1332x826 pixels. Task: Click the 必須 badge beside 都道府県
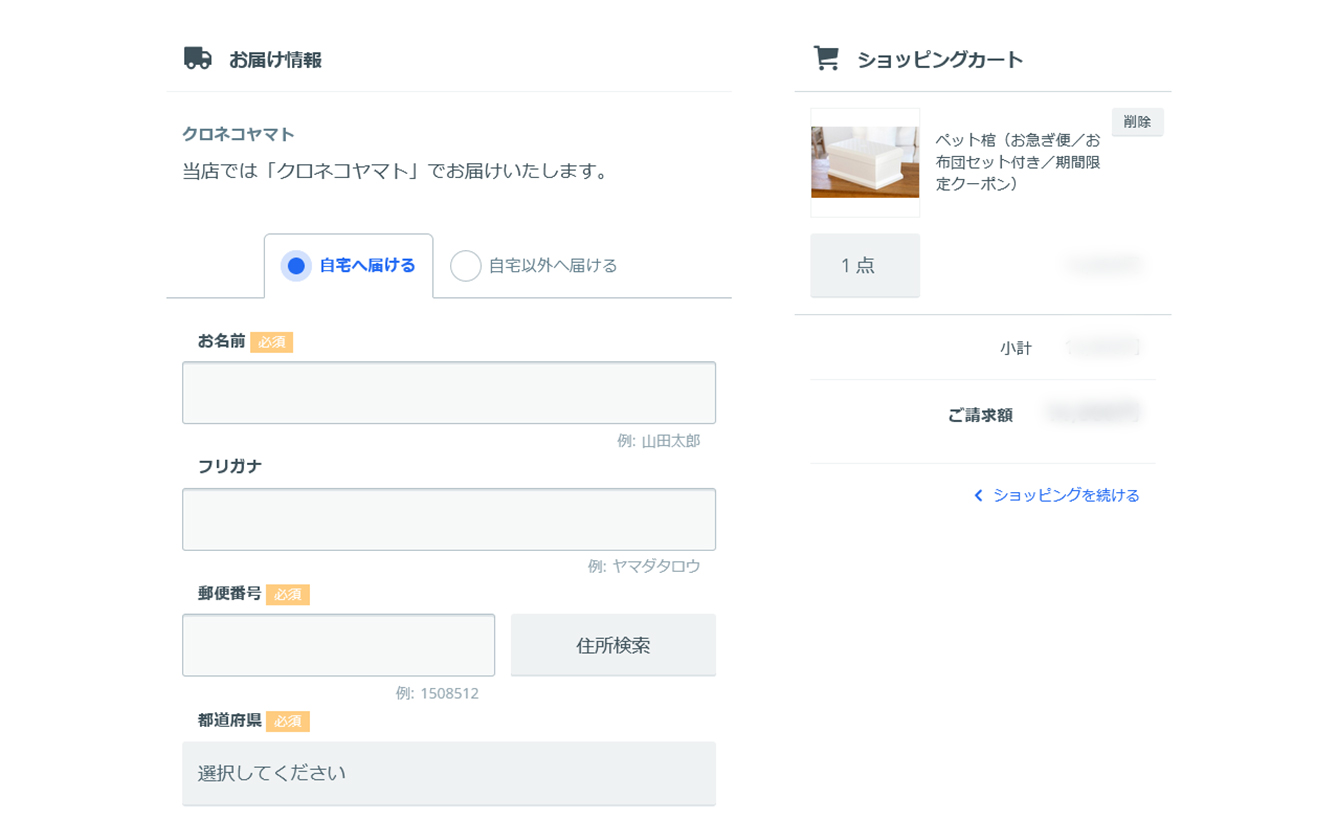click(288, 721)
